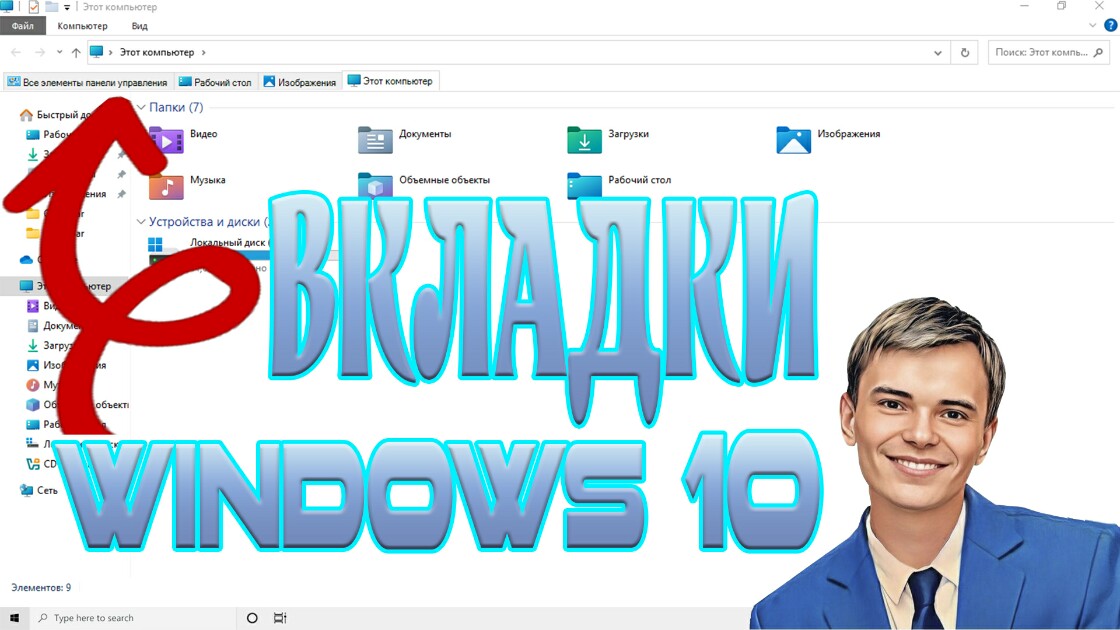1120x630 pixels.
Task: Select the local disk icon in sidebar
Action: (33, 444)
